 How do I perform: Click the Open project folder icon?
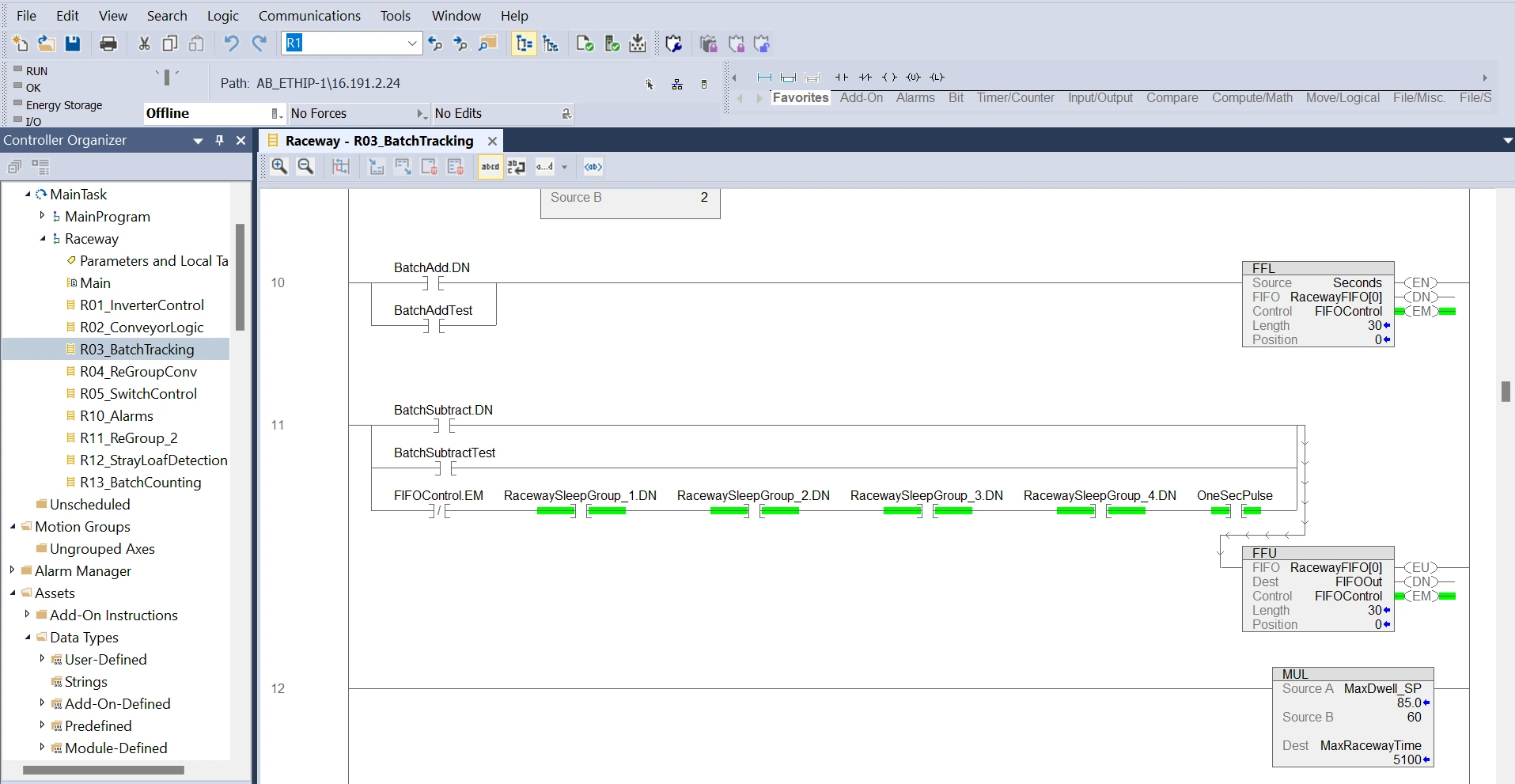tap(46, 44)
